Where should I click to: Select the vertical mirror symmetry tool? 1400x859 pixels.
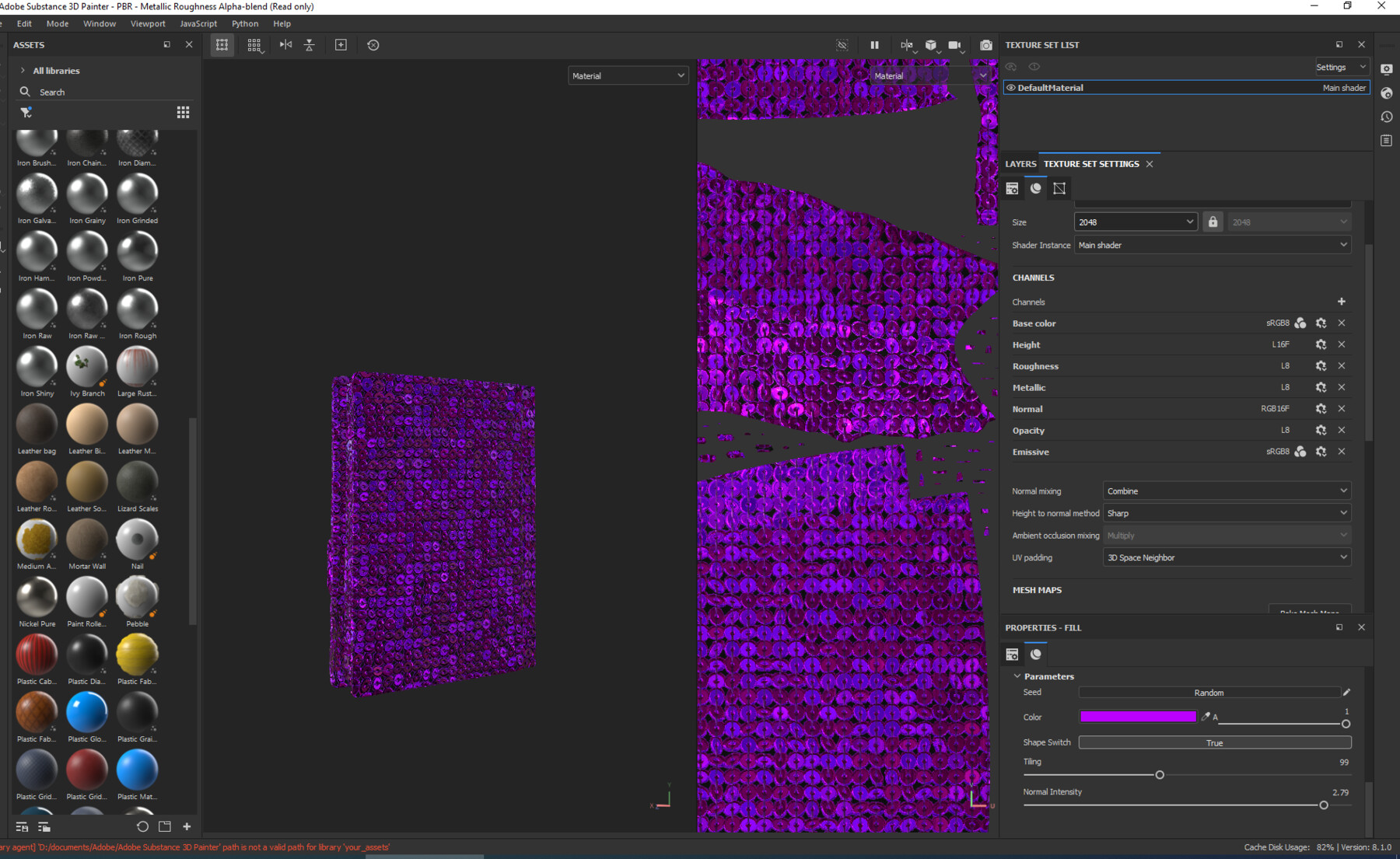coord(309,44)
